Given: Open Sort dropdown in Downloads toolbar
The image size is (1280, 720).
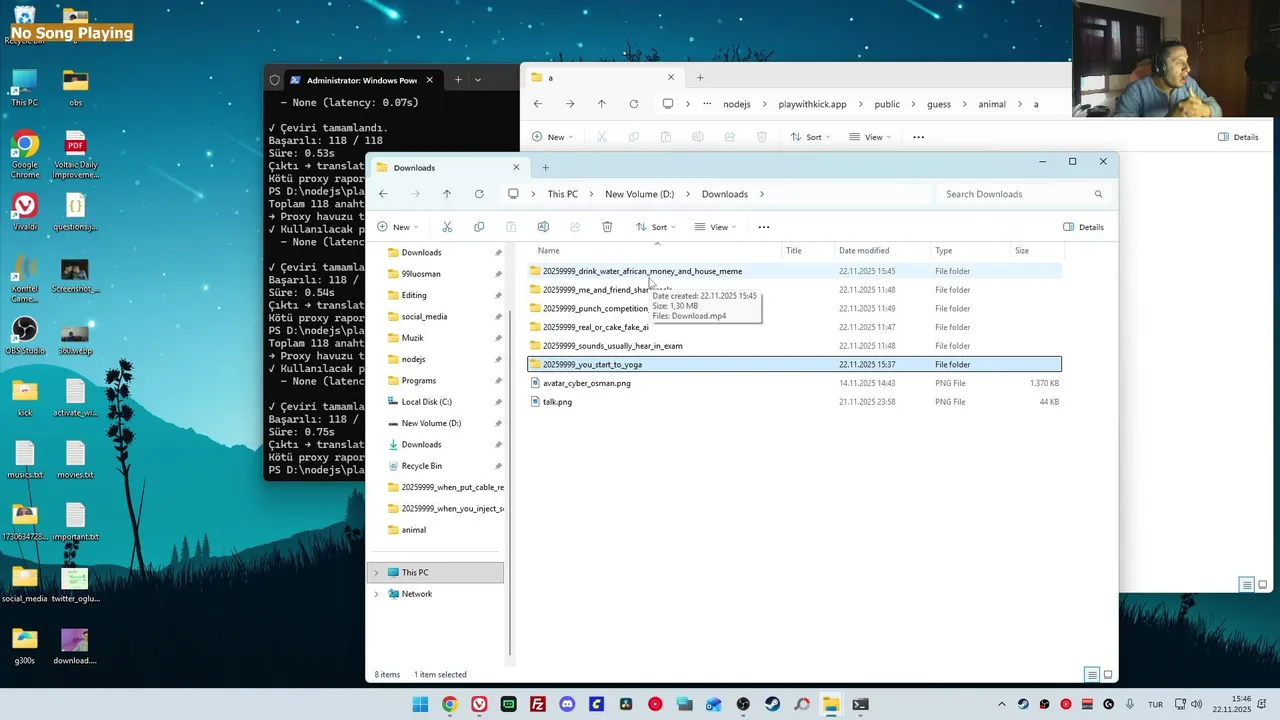Looking at the screenshot, I should pyautogui.click(x=657, y=227).
